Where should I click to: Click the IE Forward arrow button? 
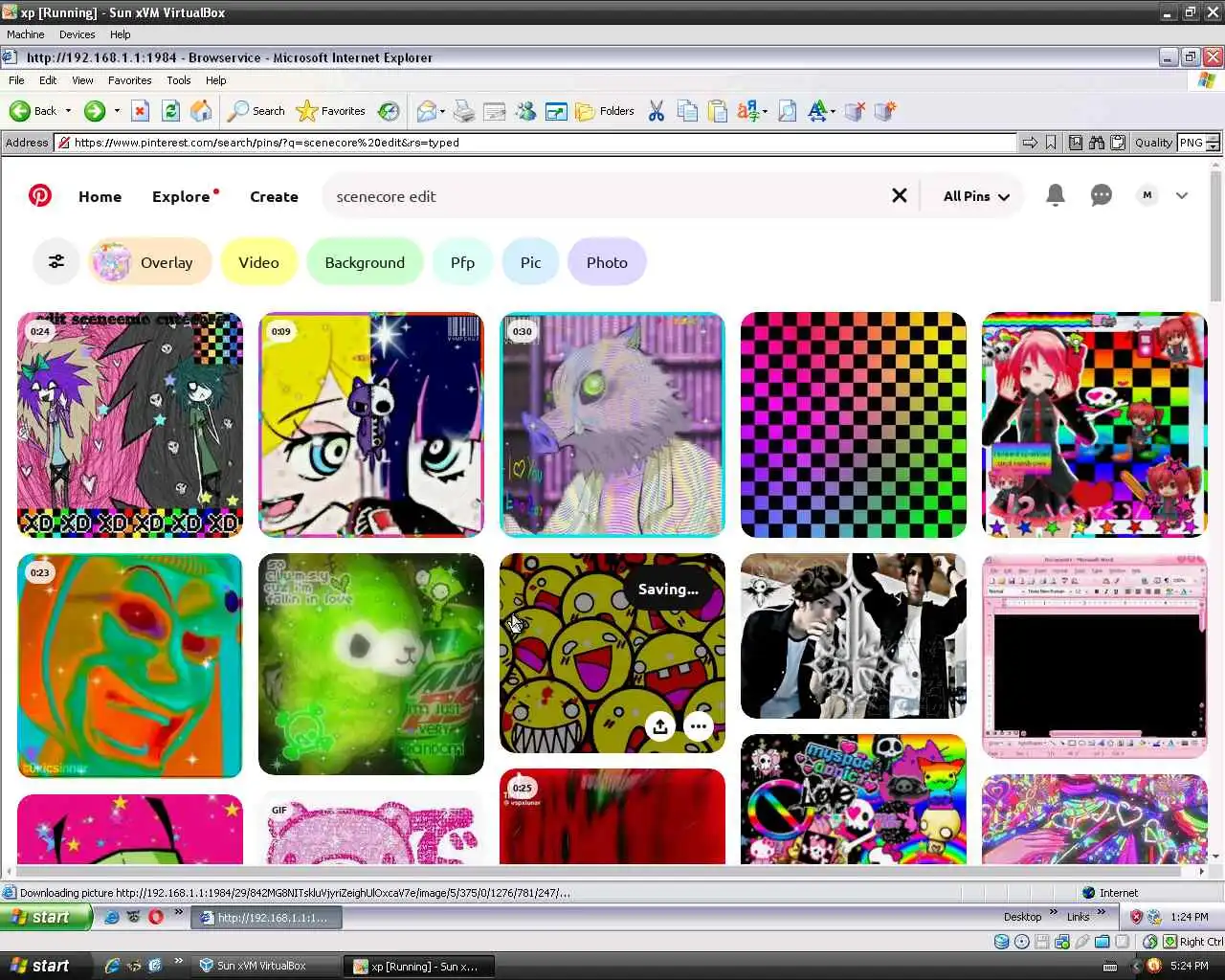[95, 111]
